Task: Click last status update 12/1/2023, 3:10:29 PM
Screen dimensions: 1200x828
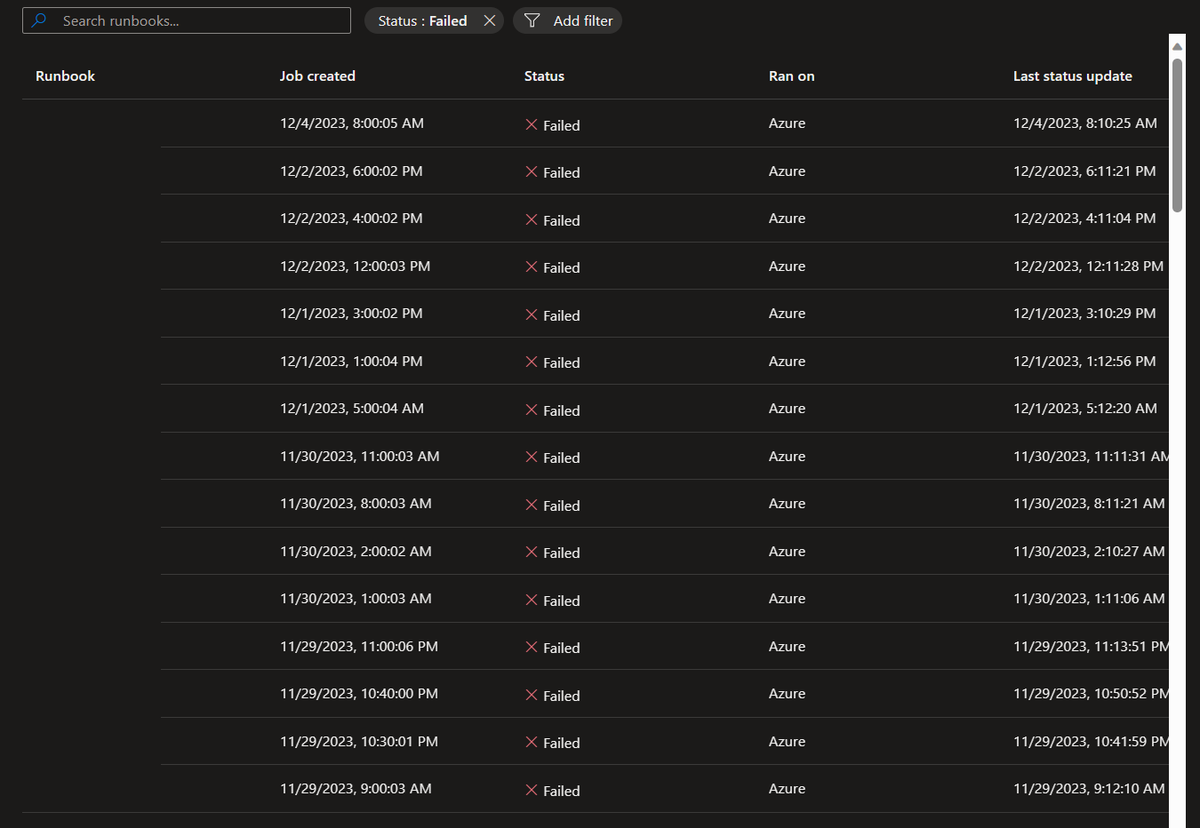Action: (x=1084, y=313)
